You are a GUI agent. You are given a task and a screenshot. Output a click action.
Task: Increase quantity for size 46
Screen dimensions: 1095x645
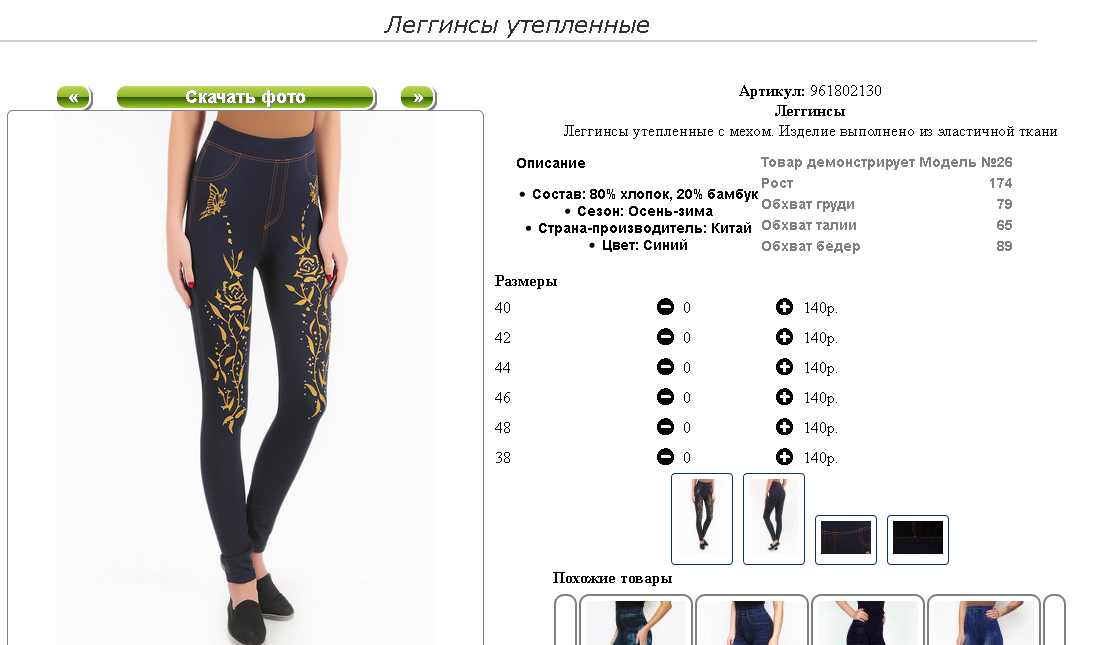point(784,397)
